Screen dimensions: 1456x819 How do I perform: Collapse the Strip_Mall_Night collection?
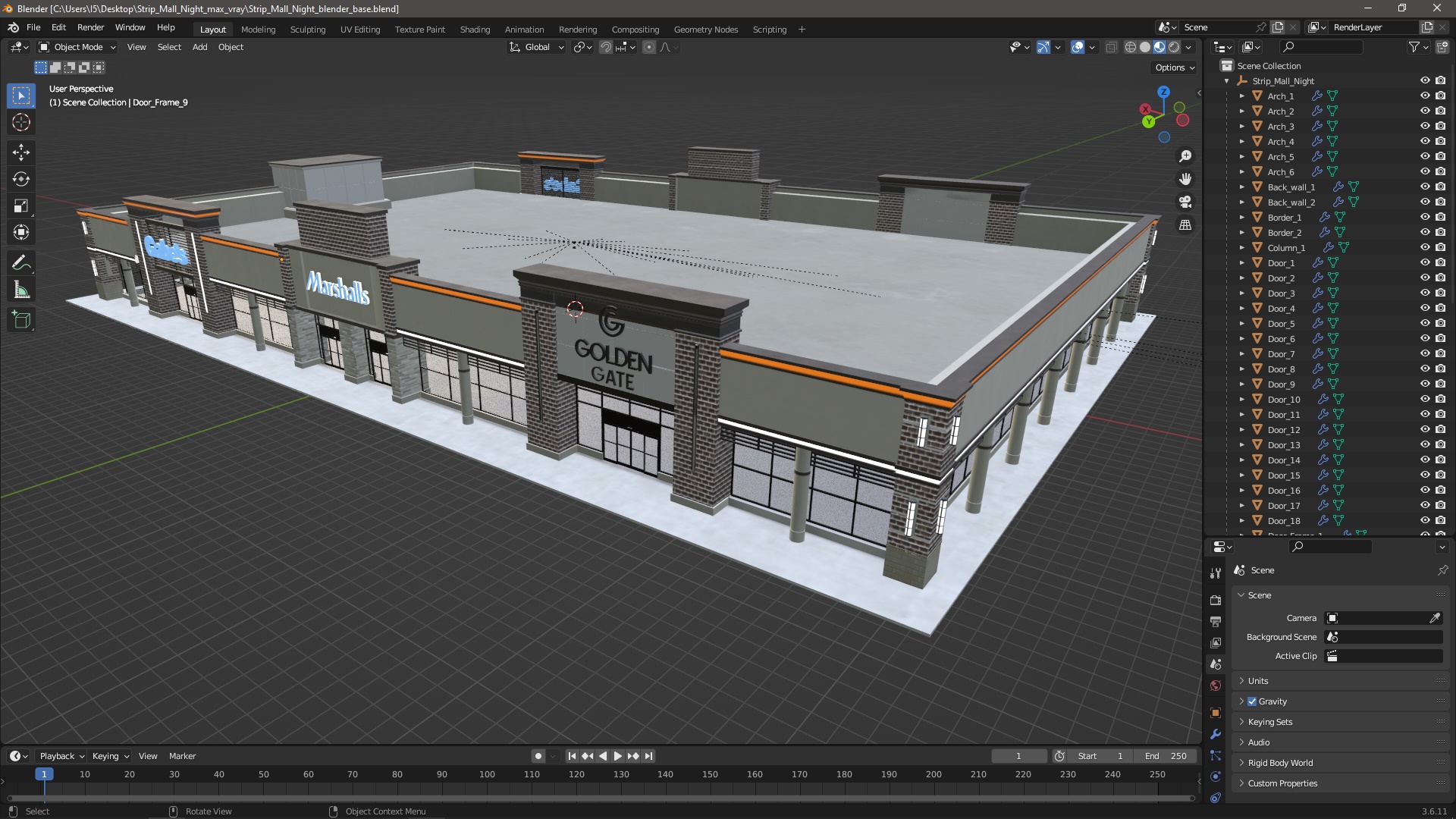(x=1227, y=81)
